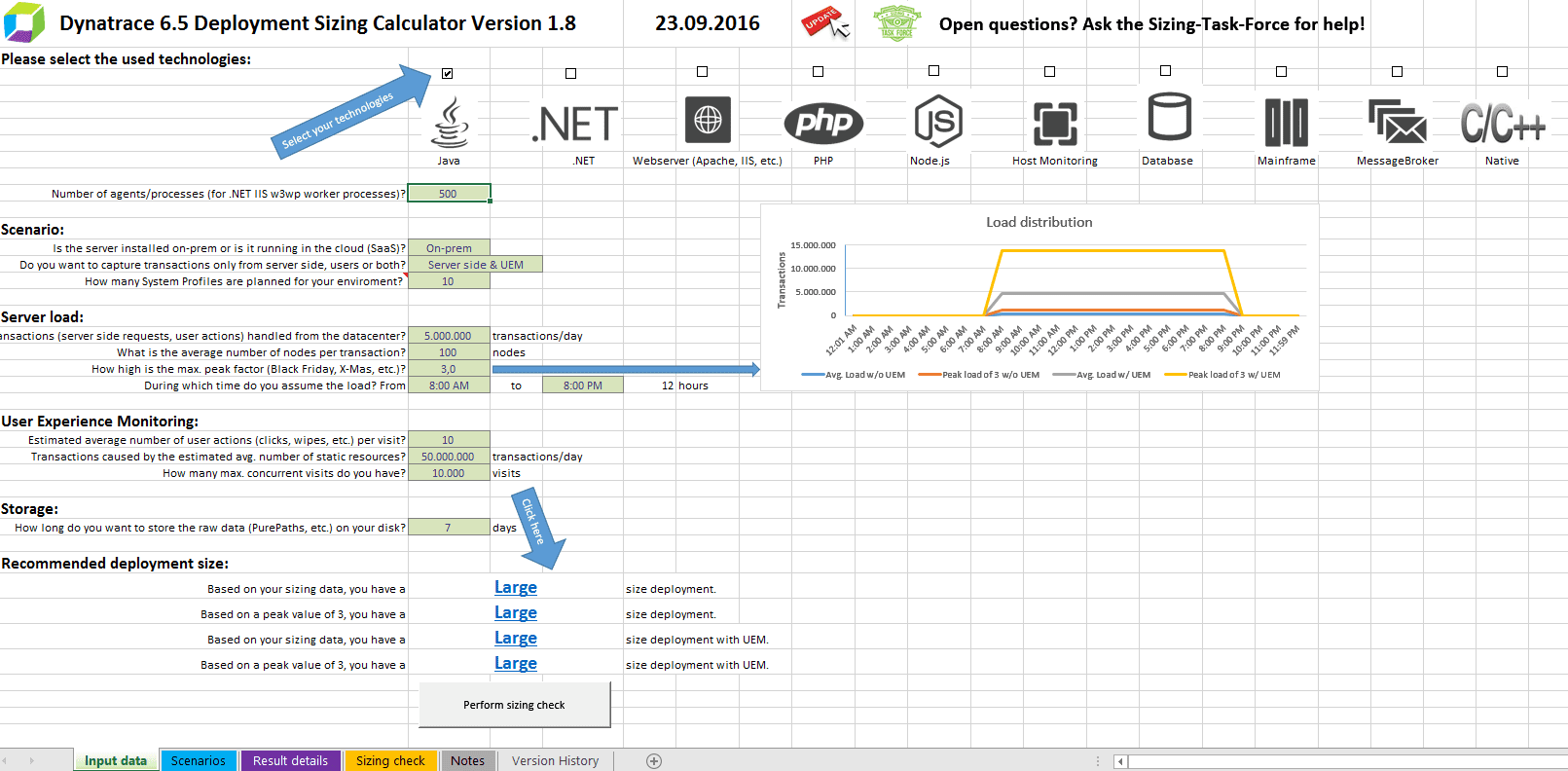Enable the Node.js checkbox
Viewport: 1568px width, 771px height.
(933, 70)
